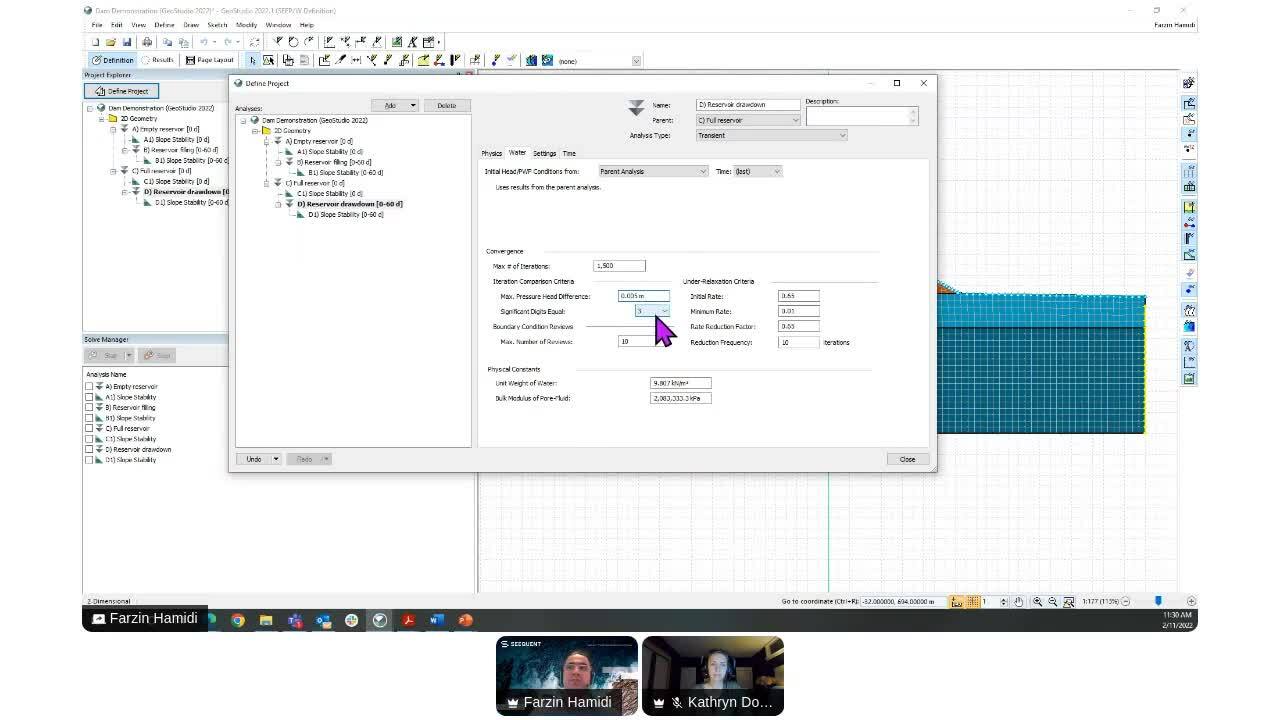This screenshot has height=720, width=1280.
Task: Click the top icon in right vertical toolbar
Action: click(1189, 83)
